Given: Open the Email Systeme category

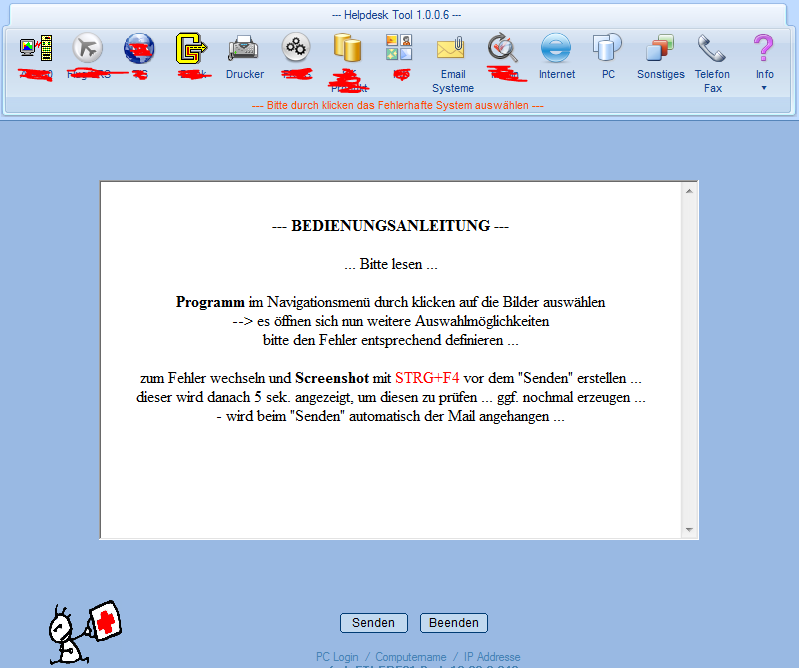Looking at the screenshot, I should point(452,48).
